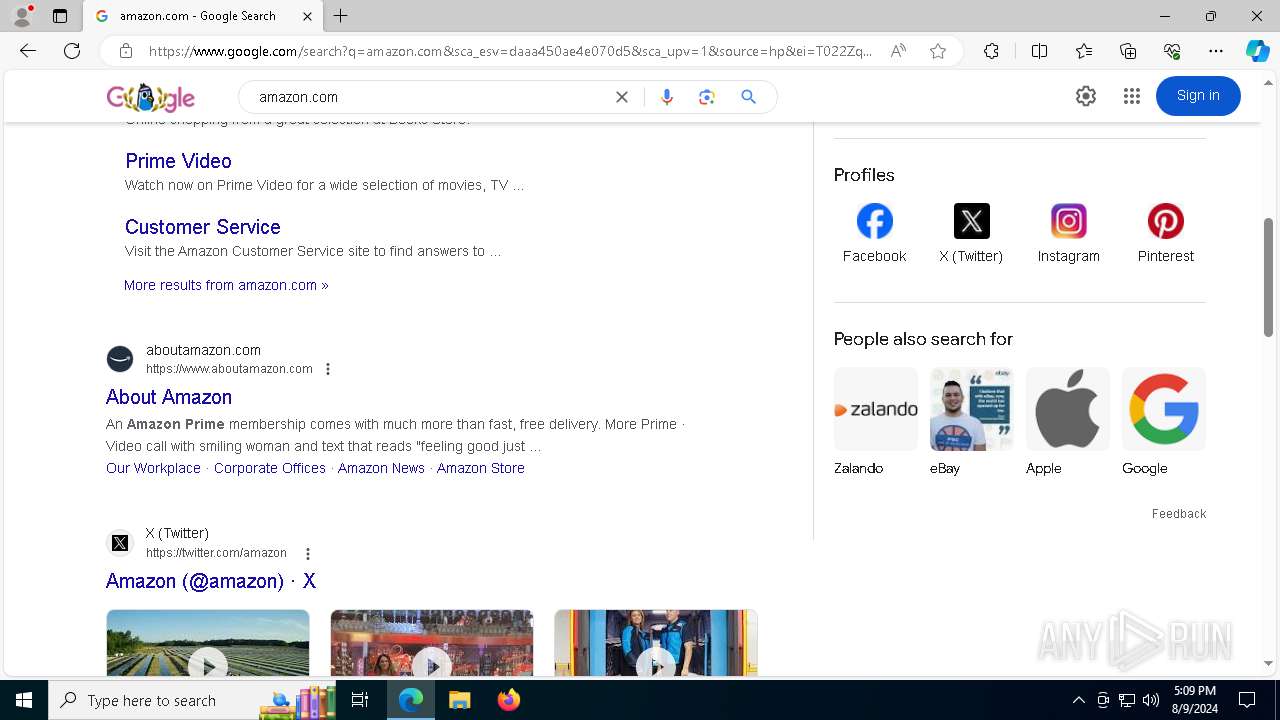Open a new browser tab
1280x720 pixels.
pyautogui.click(x=341, y=16)
